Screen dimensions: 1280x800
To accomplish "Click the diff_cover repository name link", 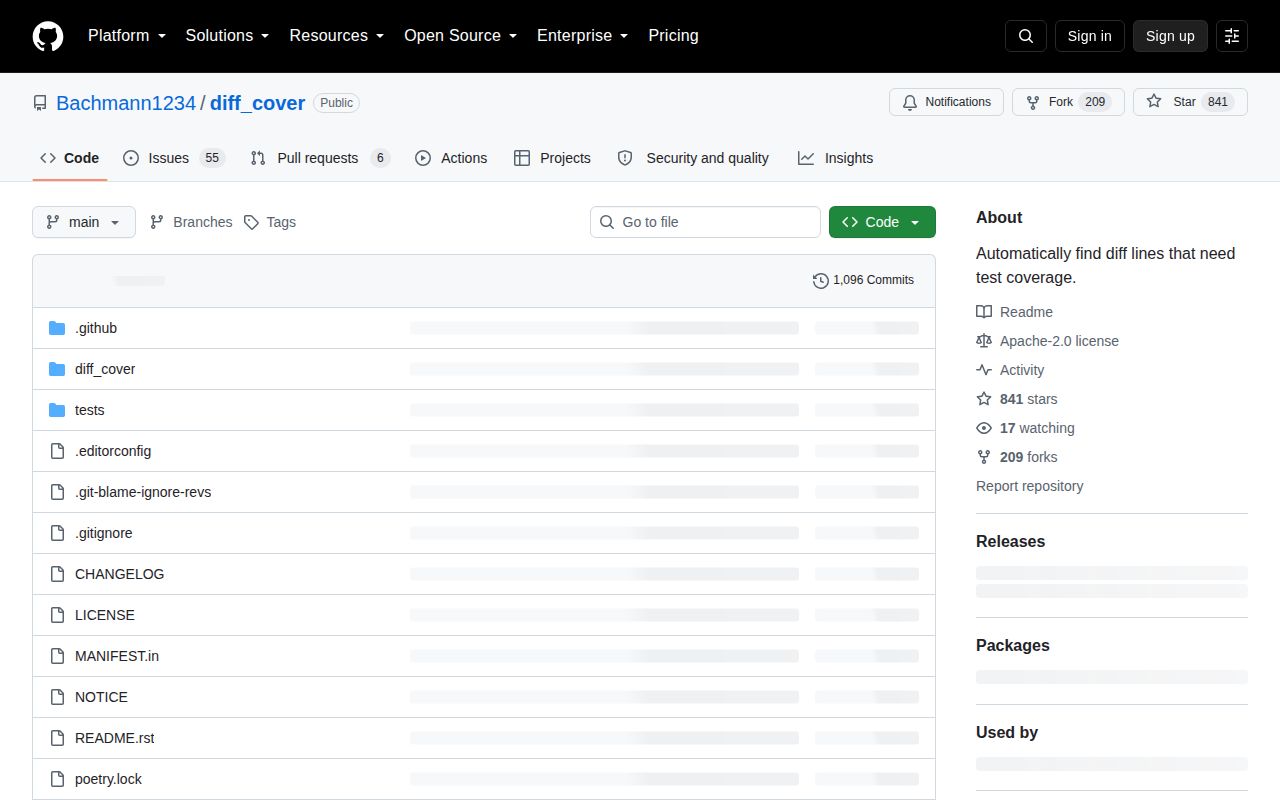I will coord(257,103).
